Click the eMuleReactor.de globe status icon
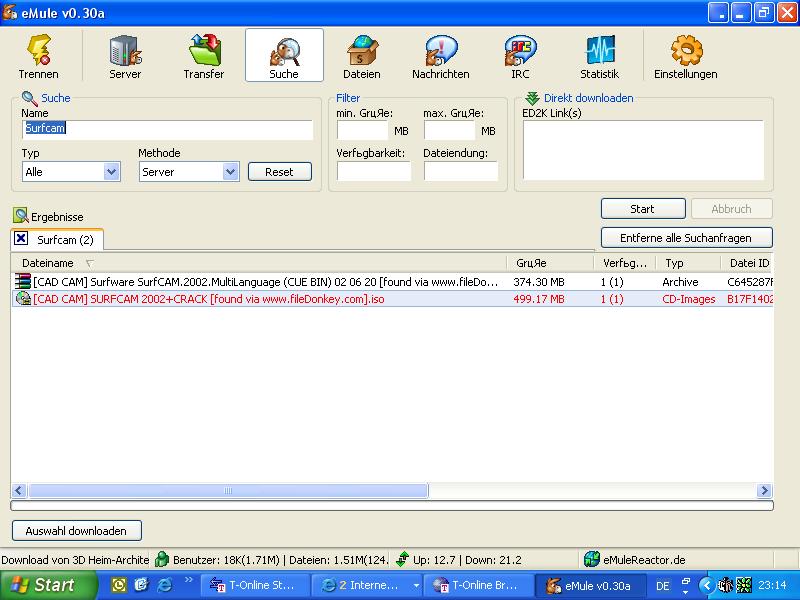 (x=592, y=559)
